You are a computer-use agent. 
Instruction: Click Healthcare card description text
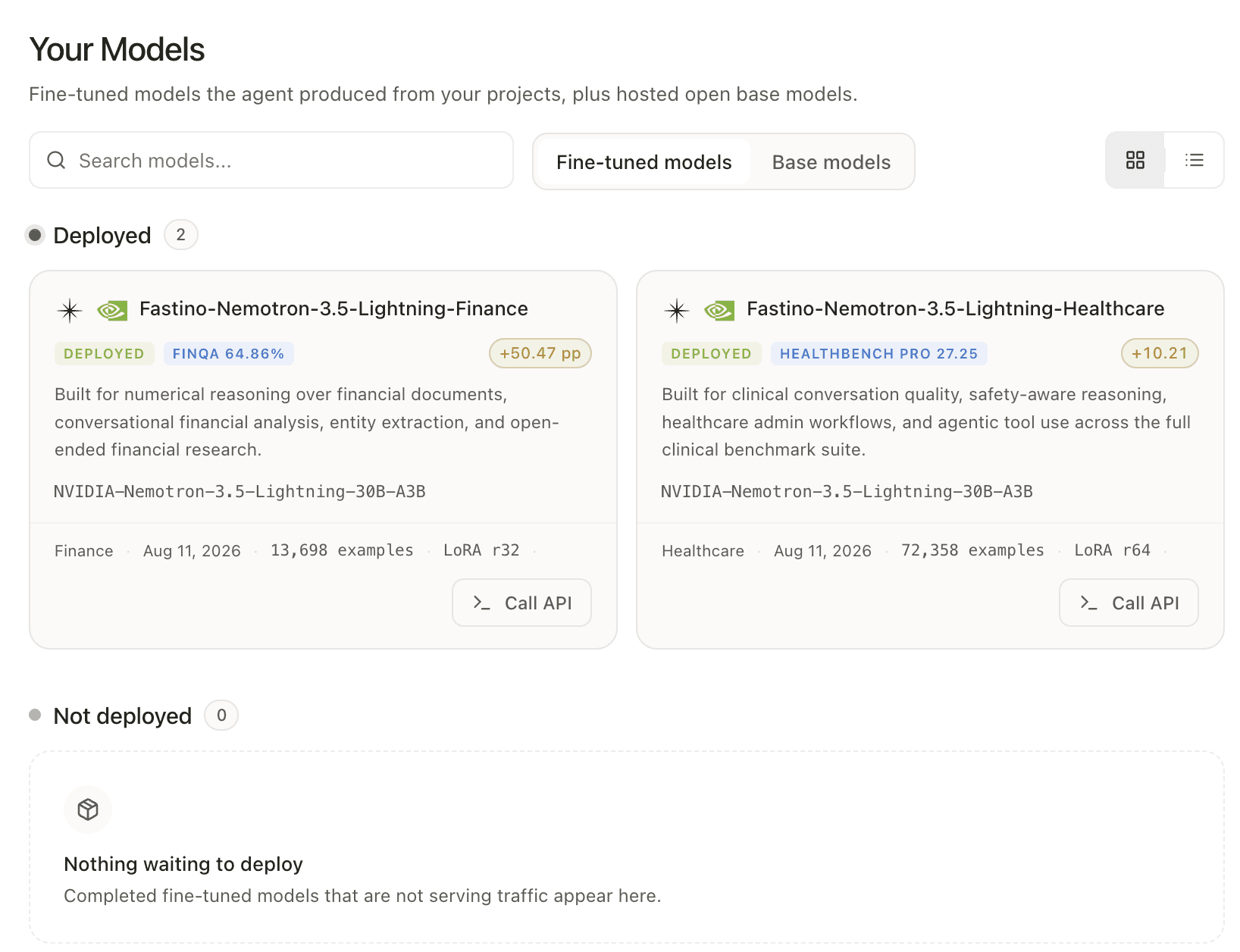(926, 422)
